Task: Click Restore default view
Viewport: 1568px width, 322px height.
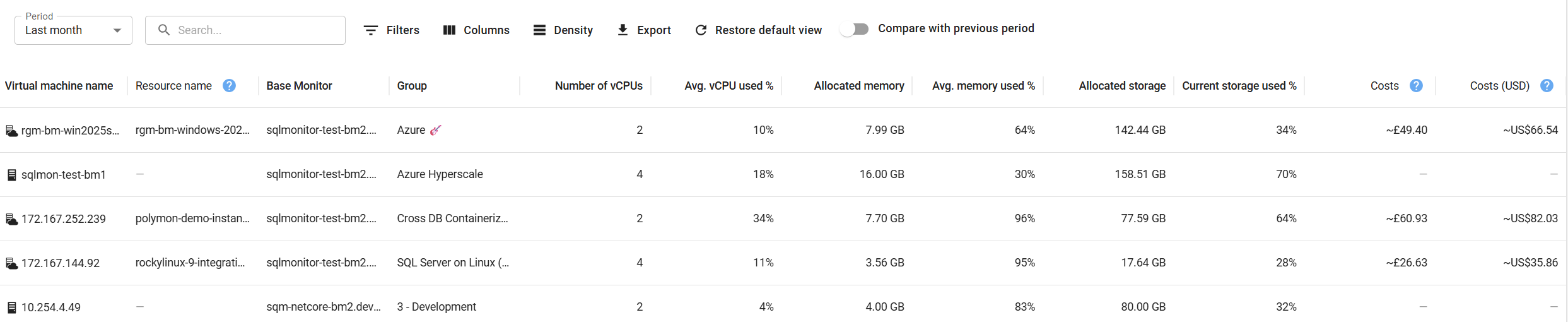Action: pos(758,30)
